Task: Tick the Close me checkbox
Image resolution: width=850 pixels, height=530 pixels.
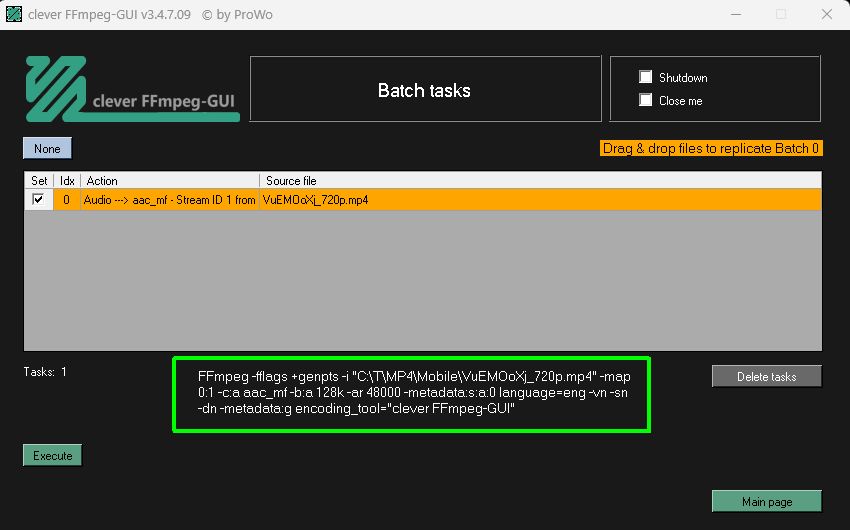Action: (x=645, y=100)
